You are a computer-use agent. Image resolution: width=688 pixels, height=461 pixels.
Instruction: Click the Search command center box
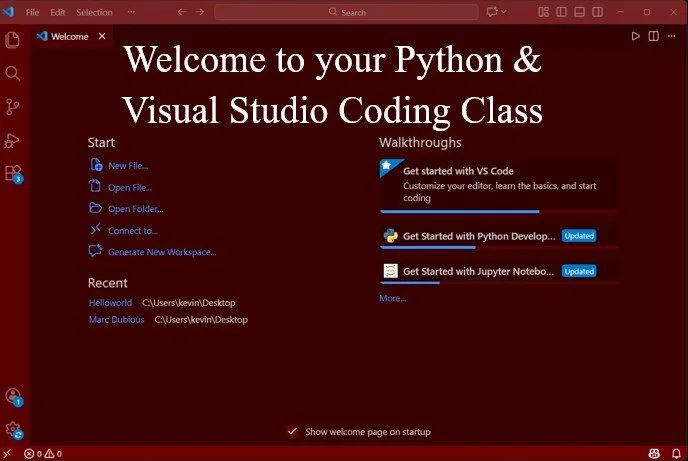346,12
